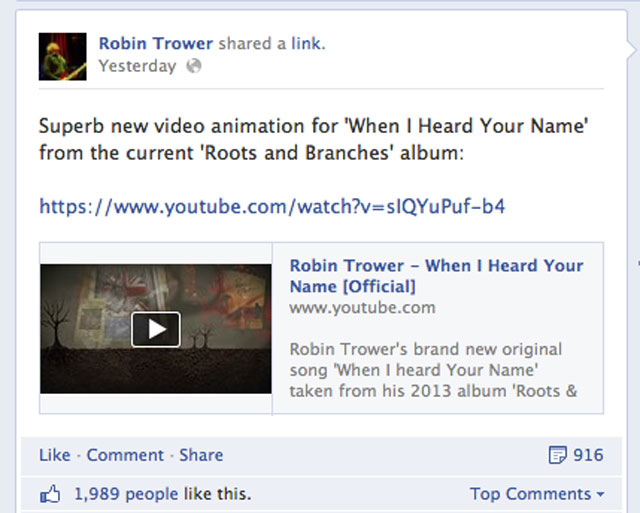Image resolution: width=640 pixels, height=513 pixels.
Task: Click the public globe privacy icon
Action: [194, 66]
